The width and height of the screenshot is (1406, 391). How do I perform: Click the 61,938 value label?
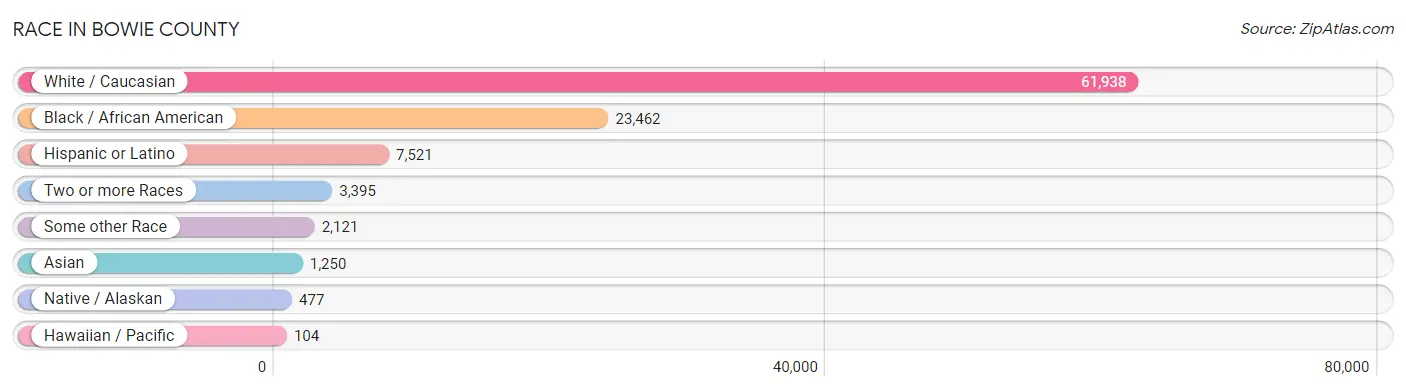[x=1103, y=82]
